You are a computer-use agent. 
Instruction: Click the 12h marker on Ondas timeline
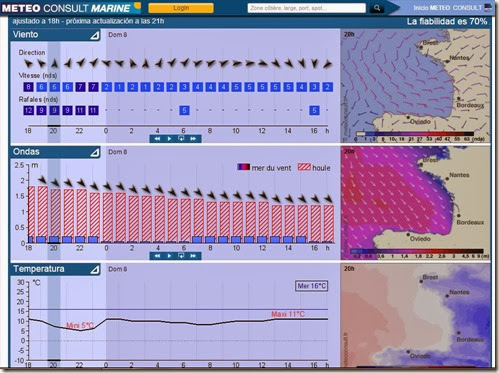(262, 248)
